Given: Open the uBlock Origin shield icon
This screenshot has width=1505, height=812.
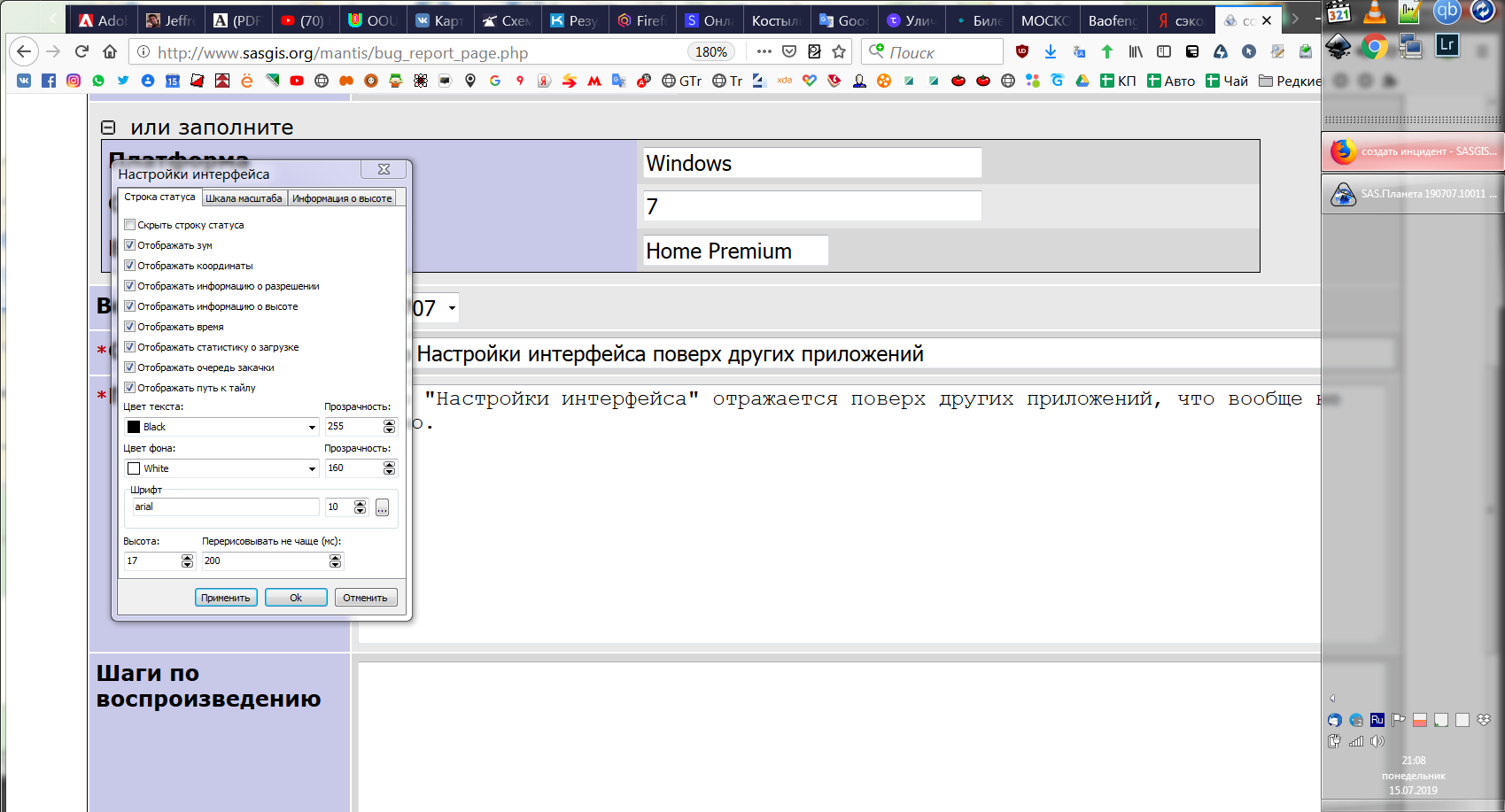Looking at the screenshot, I should point(1022,52).
